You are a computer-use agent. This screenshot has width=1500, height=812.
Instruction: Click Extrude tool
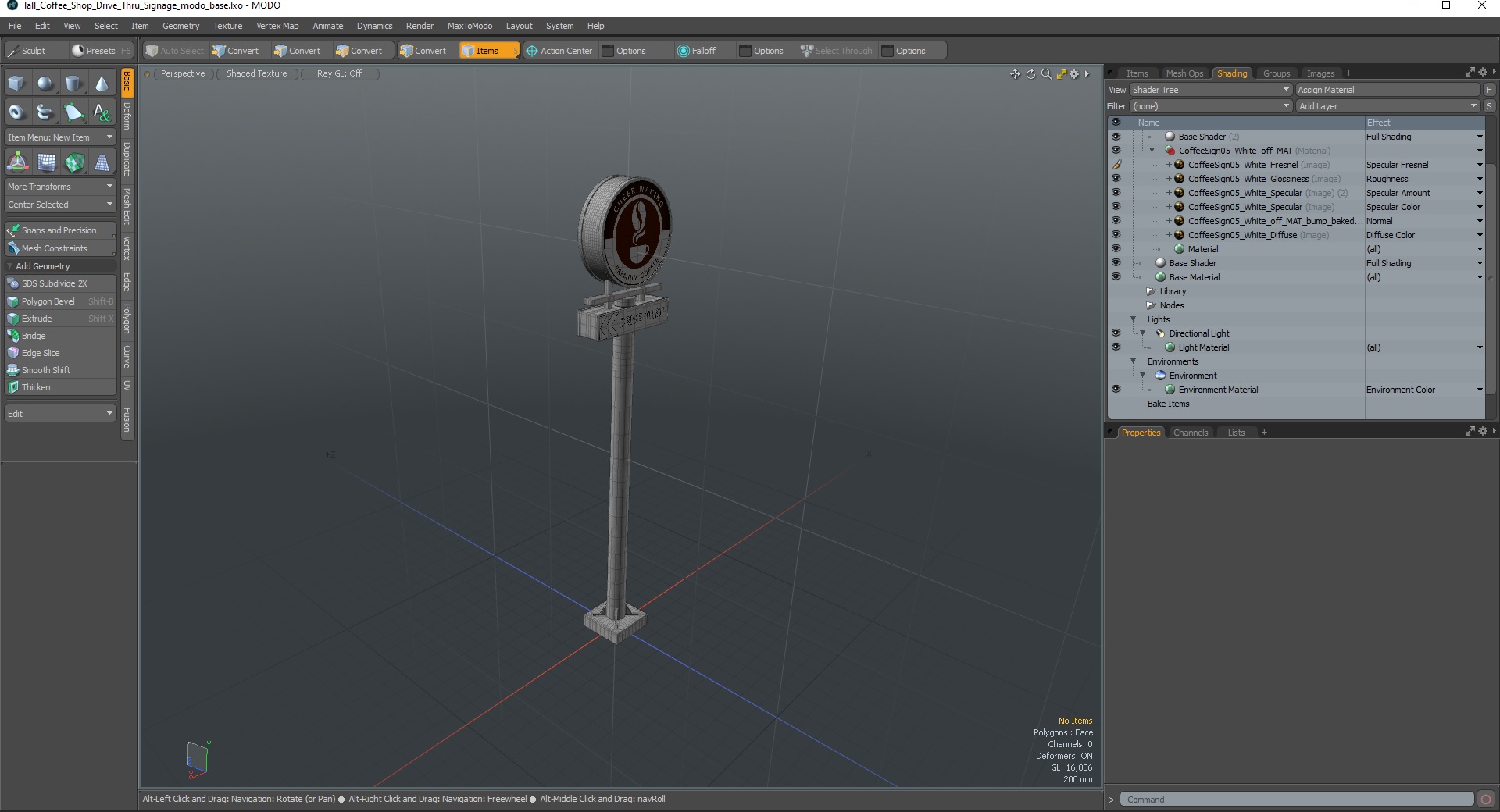pos(60,319)
